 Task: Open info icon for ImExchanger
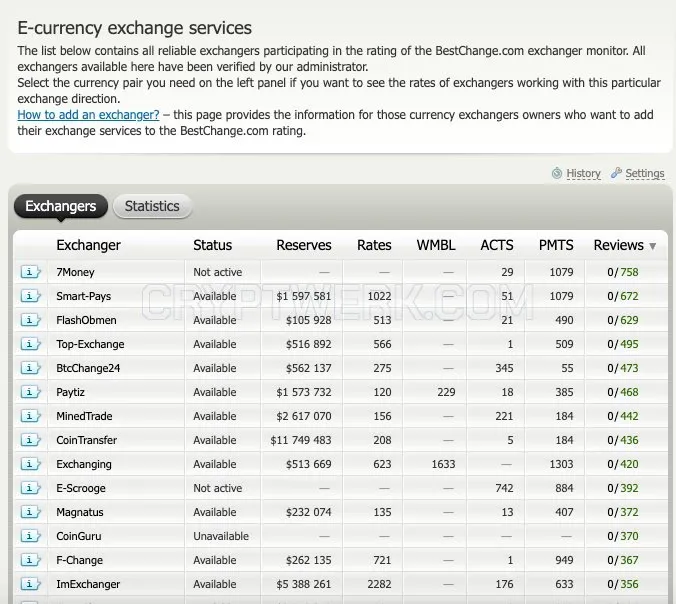click(x=31, y=584)
